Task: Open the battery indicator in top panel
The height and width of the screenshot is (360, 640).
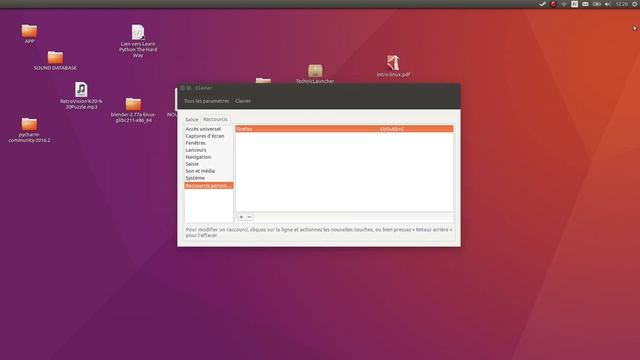Action: [597, 4]
